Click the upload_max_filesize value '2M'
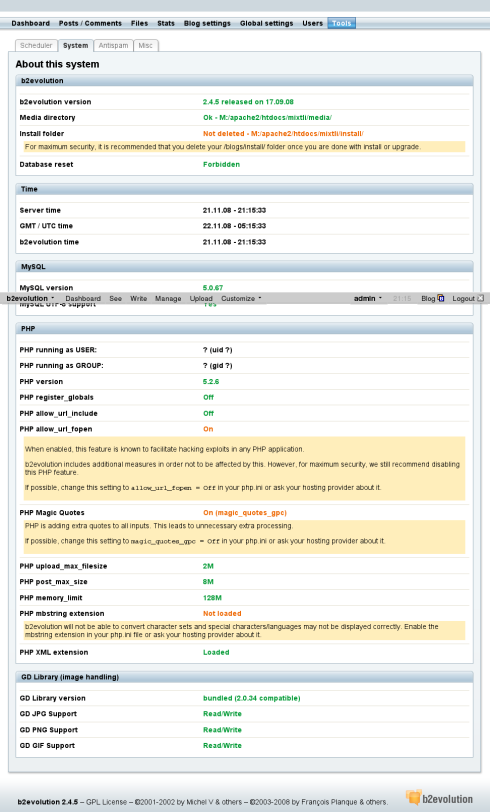 point(208,566)
